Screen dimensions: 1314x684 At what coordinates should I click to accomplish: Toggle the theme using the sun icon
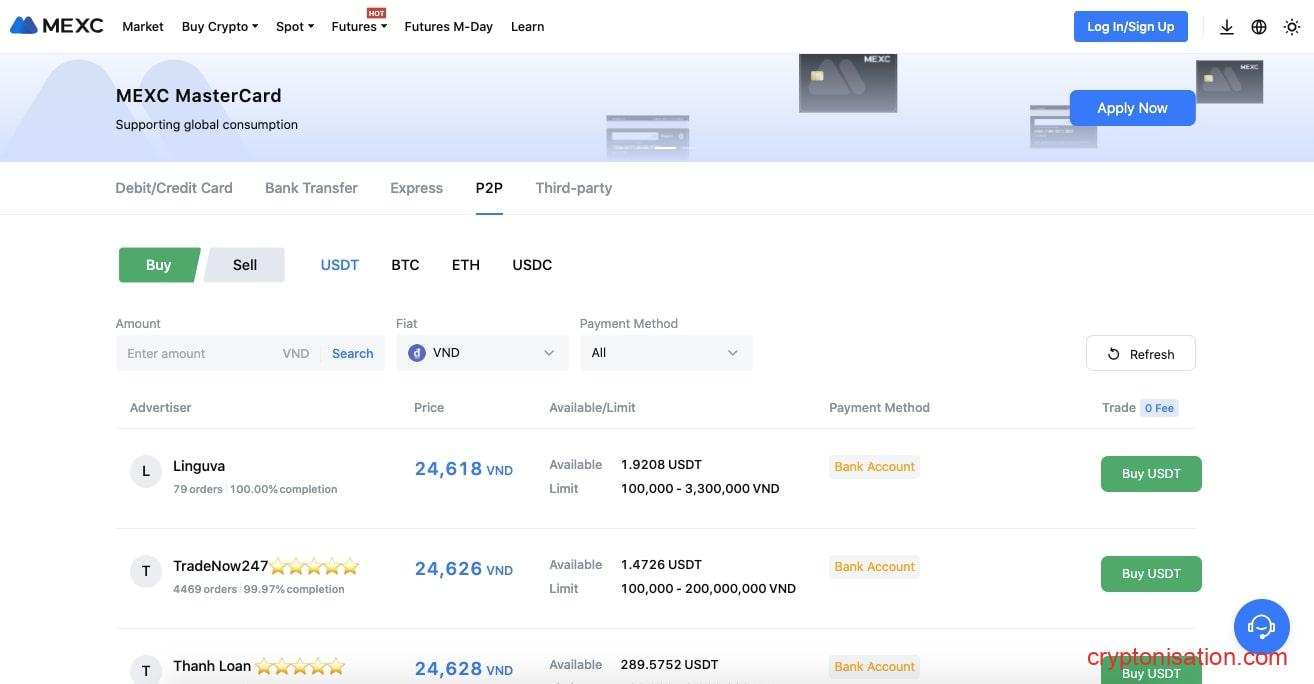1292,27
